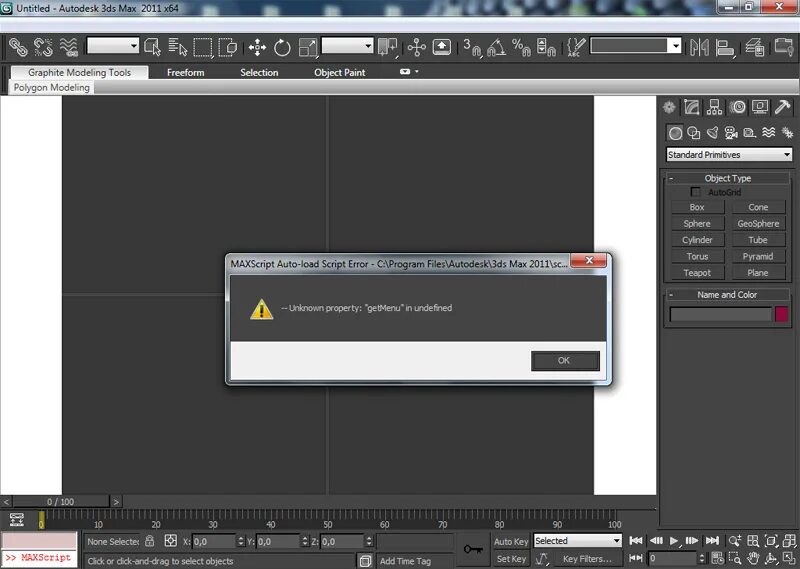Open the Layer Manager icon
This screenshot has width=800, height=569.
pos(755,47)
